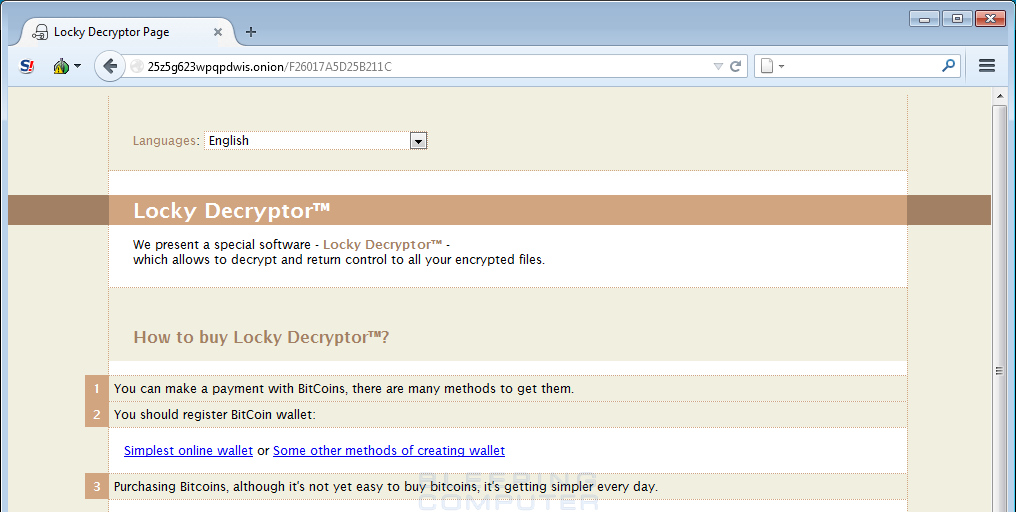This screenshot has width=1016, height=512.
Task: Open the hamburger menu
Action: [x=986, y=65]
